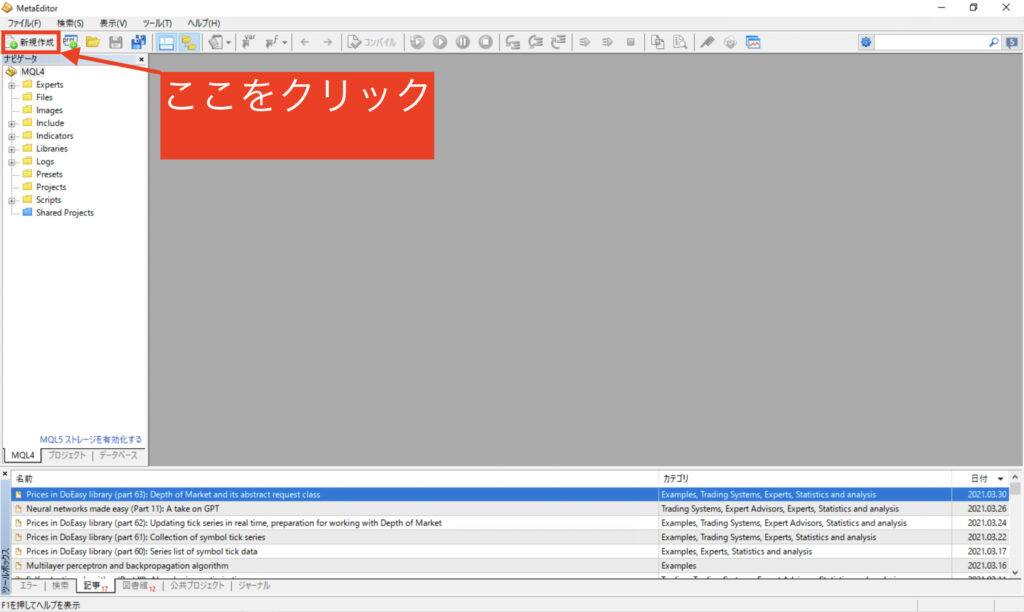Click the Step Over debug icon
The height and width of the screenshot is (612, 1024).
[536, 42]
